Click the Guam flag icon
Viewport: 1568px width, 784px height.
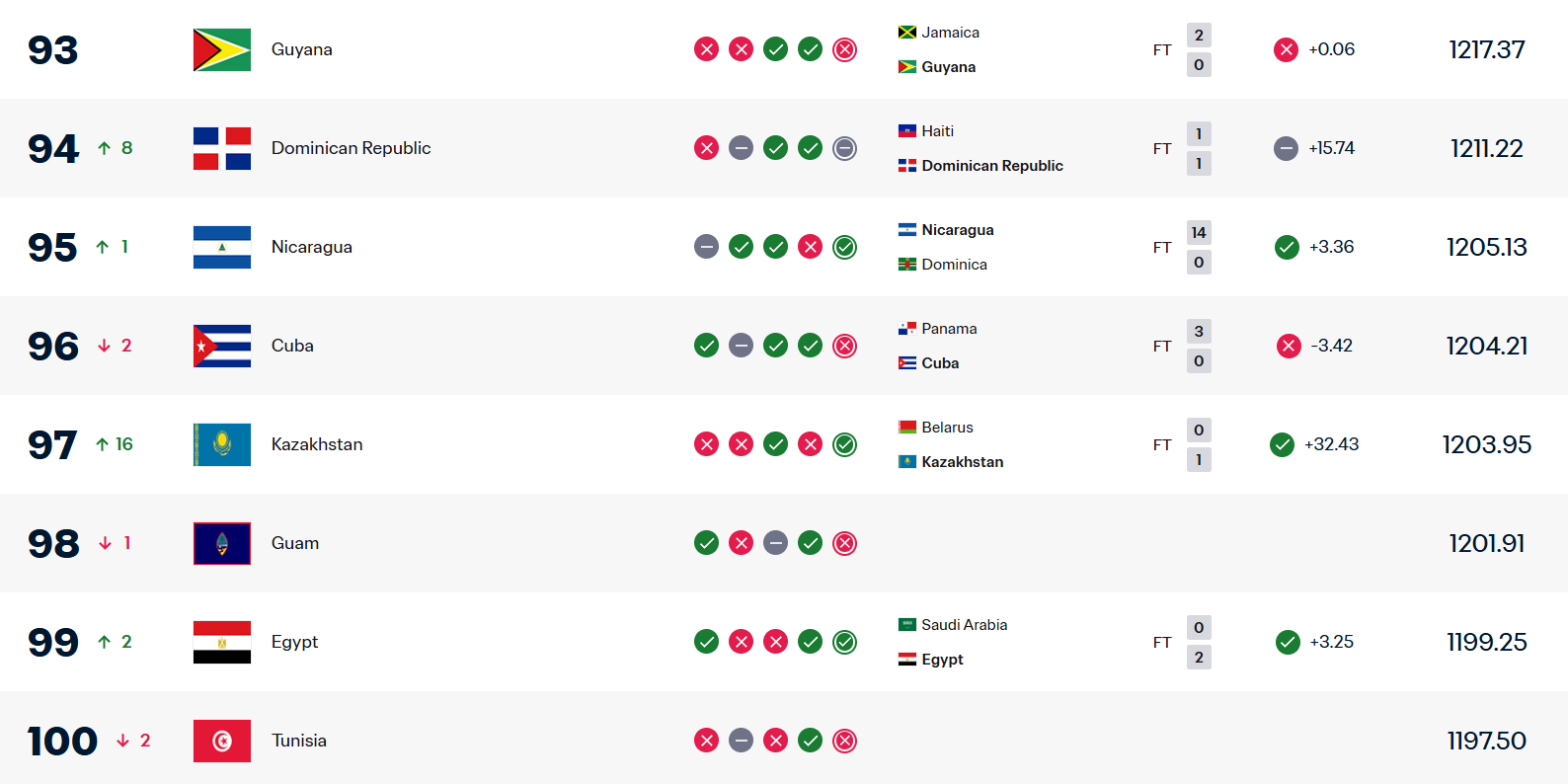[221, 543]
